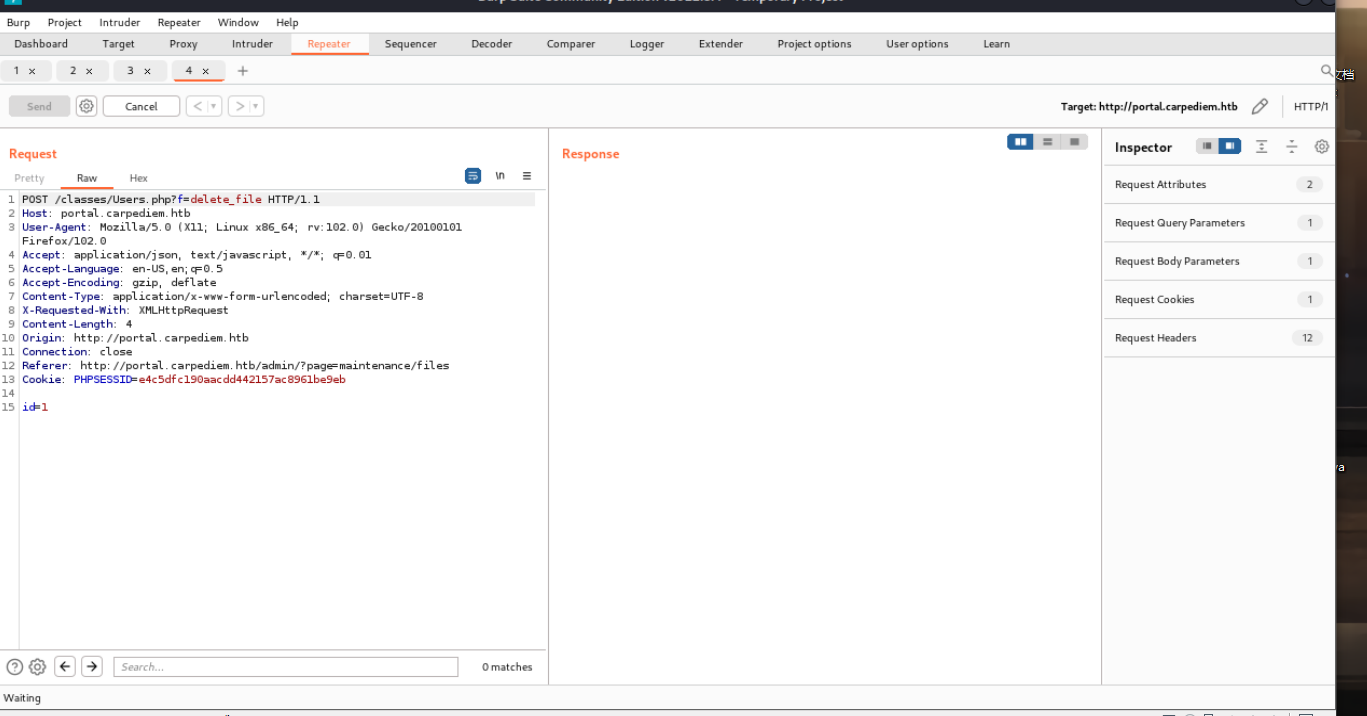Go to next search match arrow

[92, 666]
